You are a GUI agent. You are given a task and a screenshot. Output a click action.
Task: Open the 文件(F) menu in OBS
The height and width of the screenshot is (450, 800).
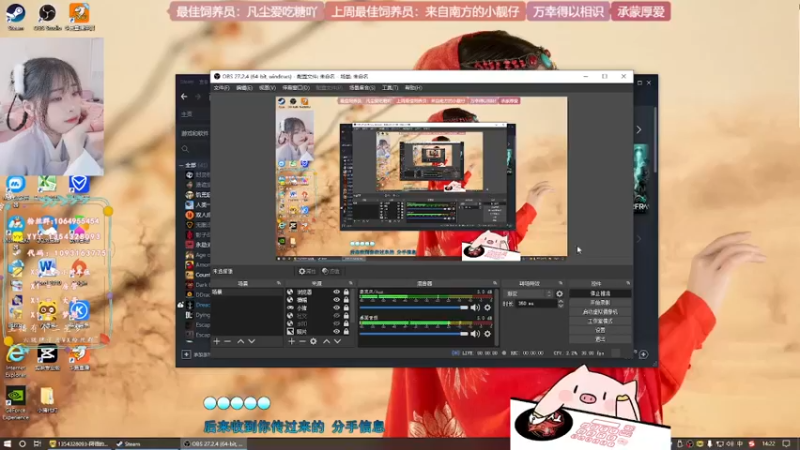[x=221, y=88]
